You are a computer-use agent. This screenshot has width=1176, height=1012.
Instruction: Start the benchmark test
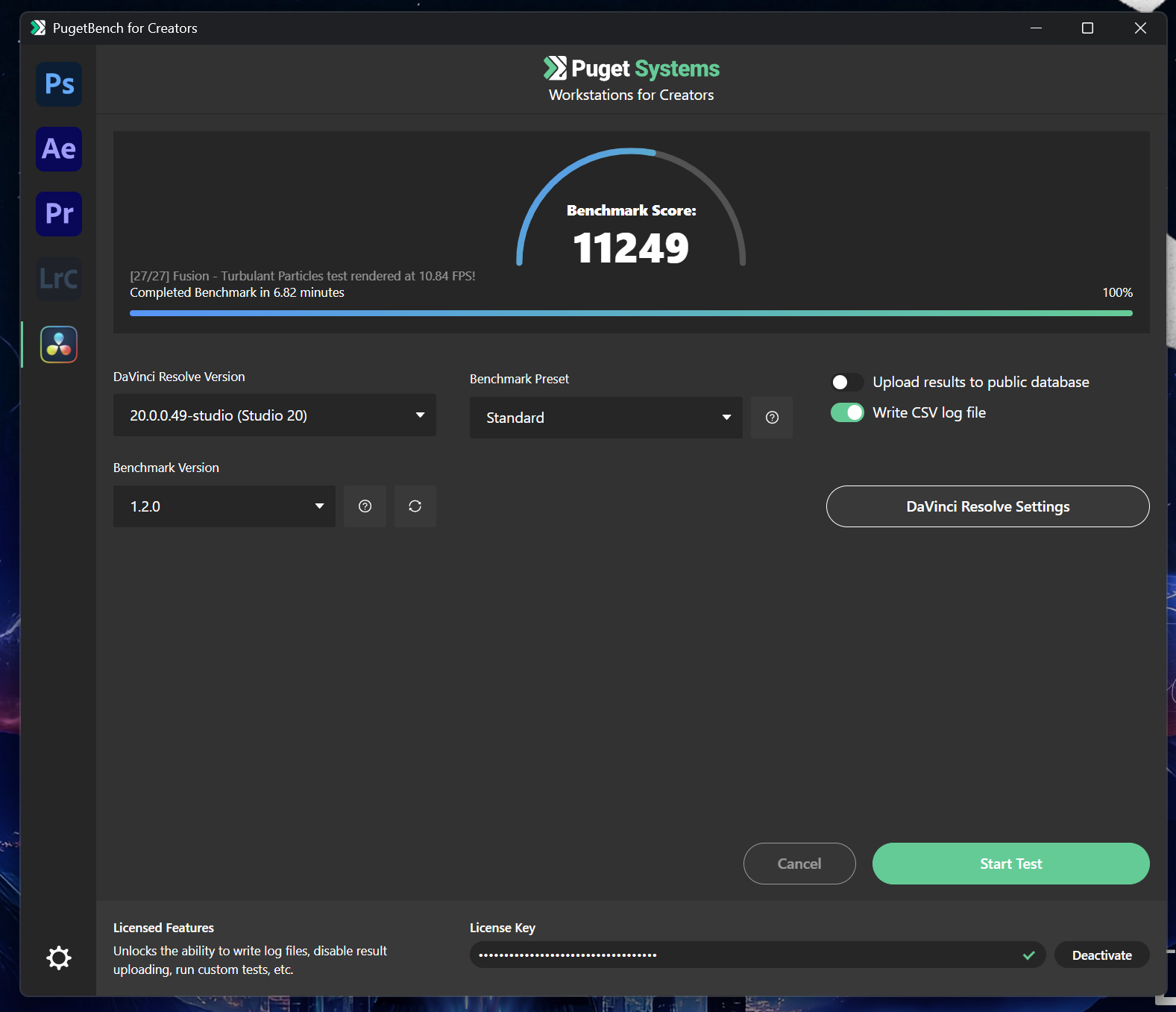click(1011, 864)
